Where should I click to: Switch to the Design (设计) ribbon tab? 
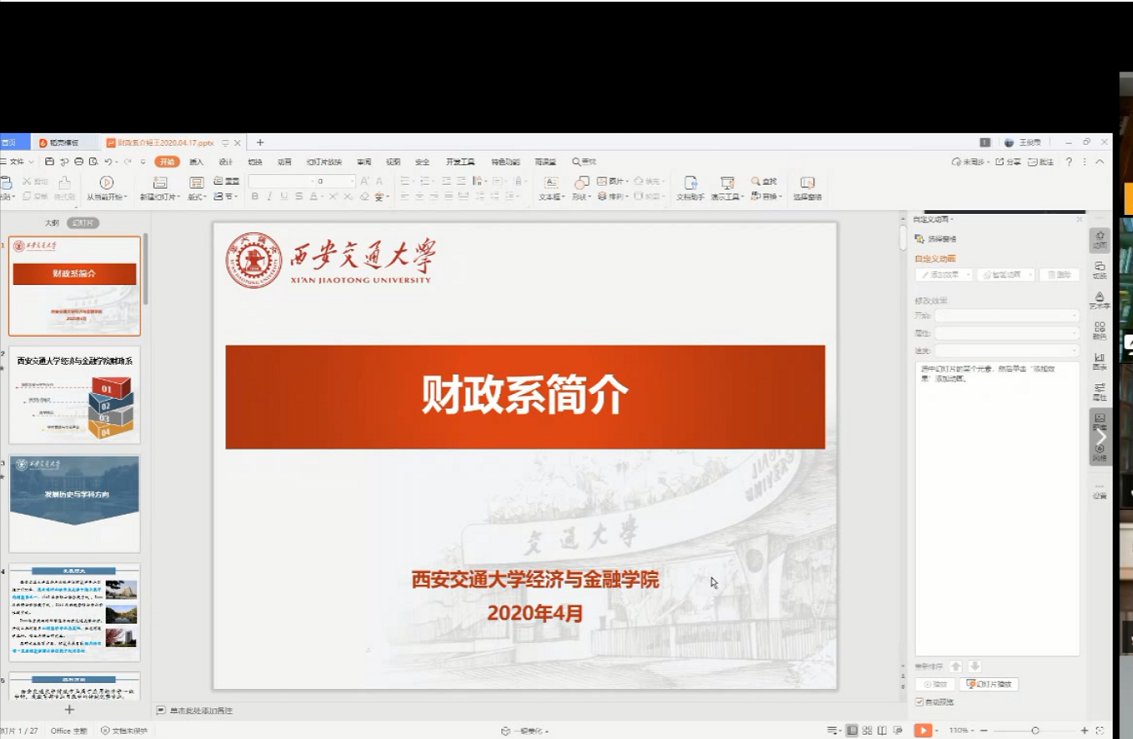[x=226, y=162]
